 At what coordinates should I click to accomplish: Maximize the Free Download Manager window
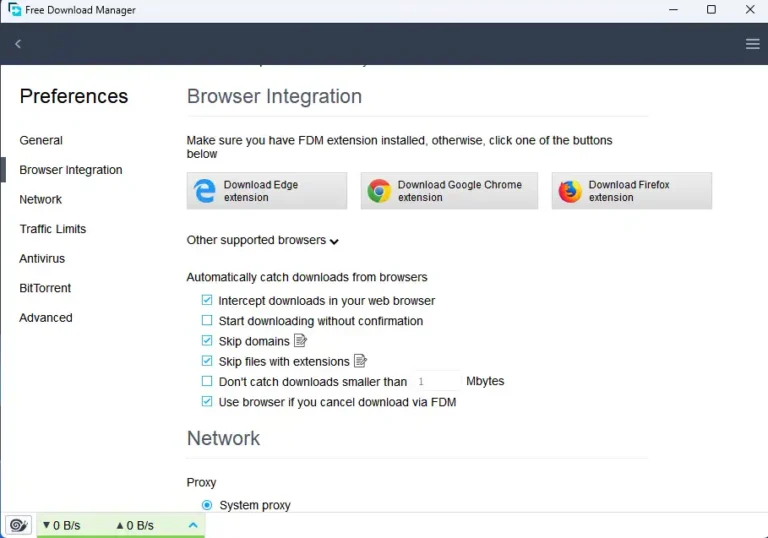(x=711, y=9)
